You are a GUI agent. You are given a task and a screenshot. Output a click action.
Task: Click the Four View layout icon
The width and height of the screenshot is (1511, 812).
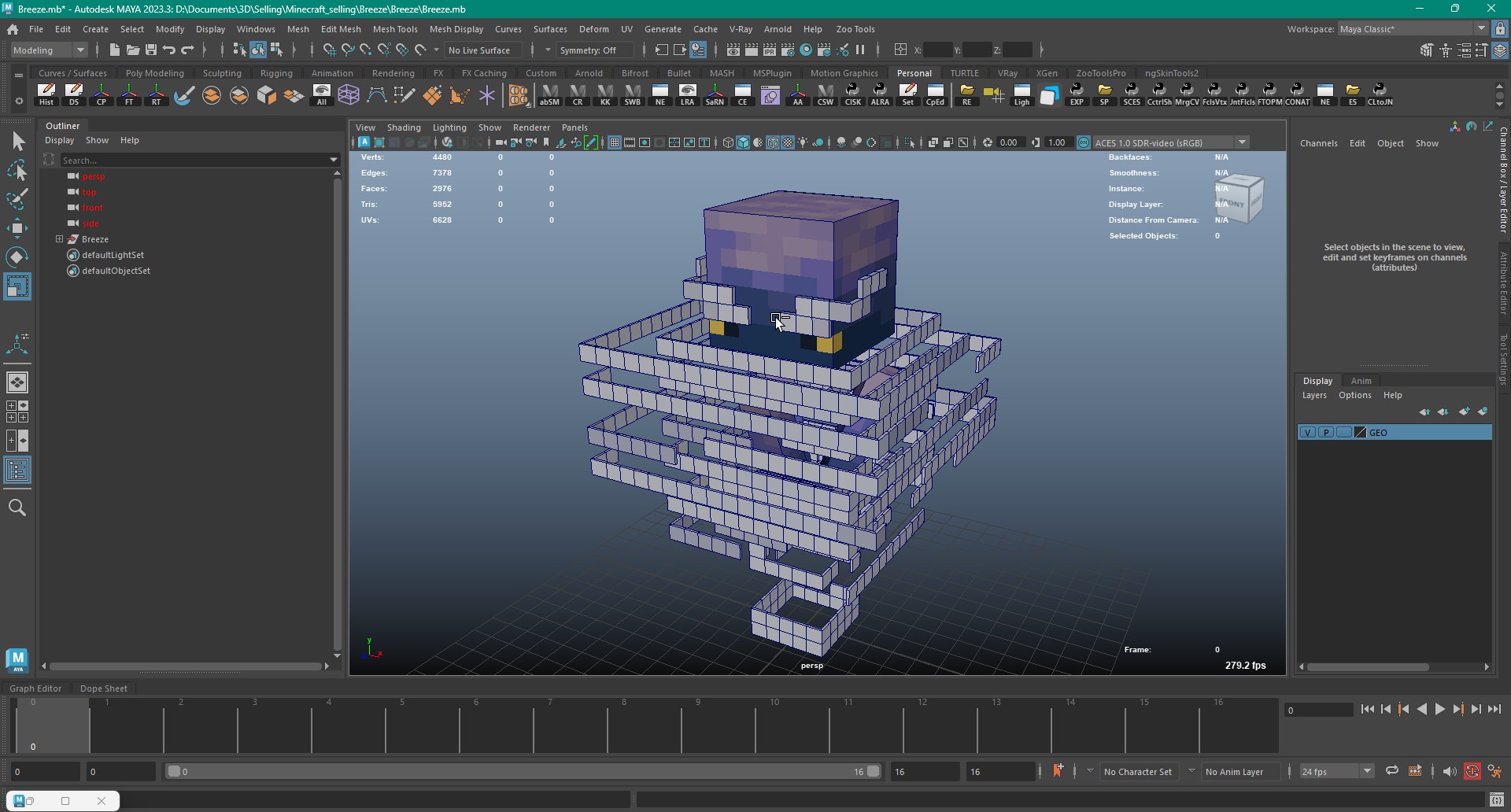coord(17,411)
